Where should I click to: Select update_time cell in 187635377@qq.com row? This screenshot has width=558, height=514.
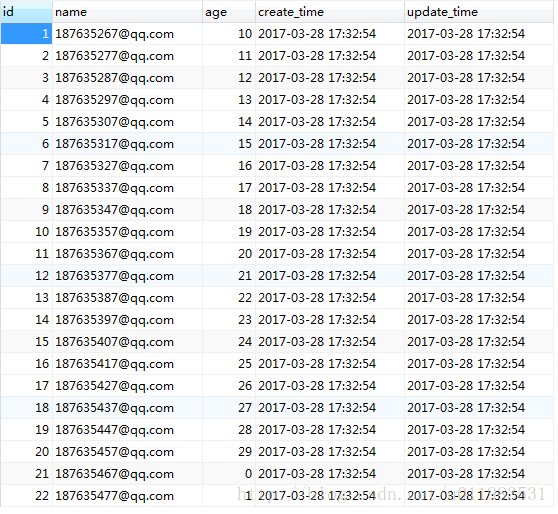click(x=479, y=276)
